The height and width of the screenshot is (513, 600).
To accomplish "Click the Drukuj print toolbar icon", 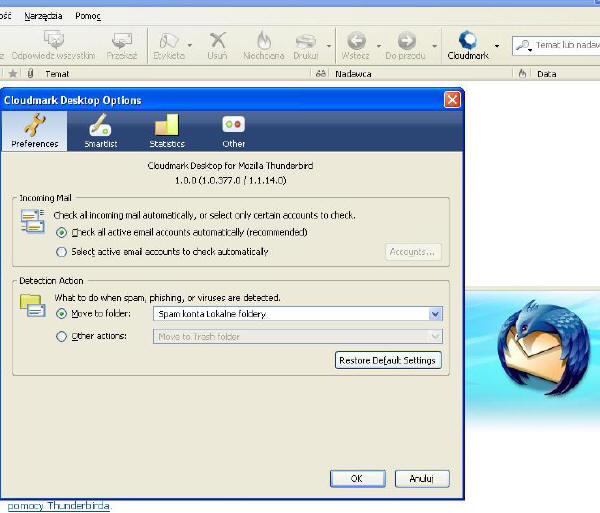I will (x=305, y=45).
